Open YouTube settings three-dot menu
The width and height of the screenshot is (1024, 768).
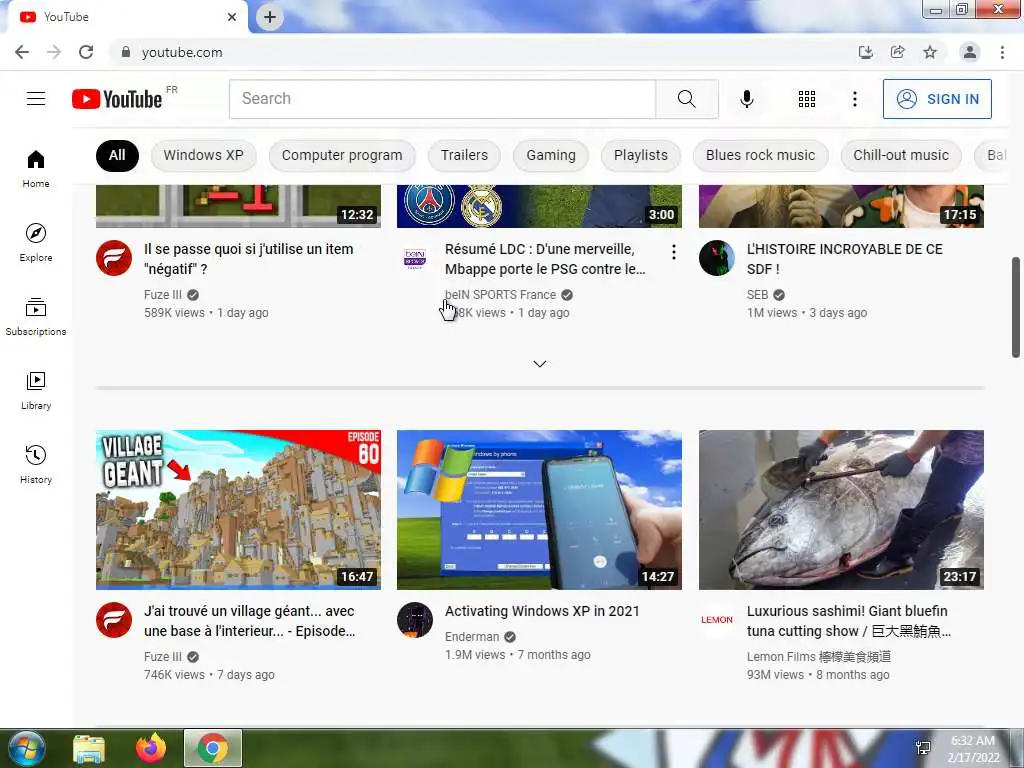[854, 99]
